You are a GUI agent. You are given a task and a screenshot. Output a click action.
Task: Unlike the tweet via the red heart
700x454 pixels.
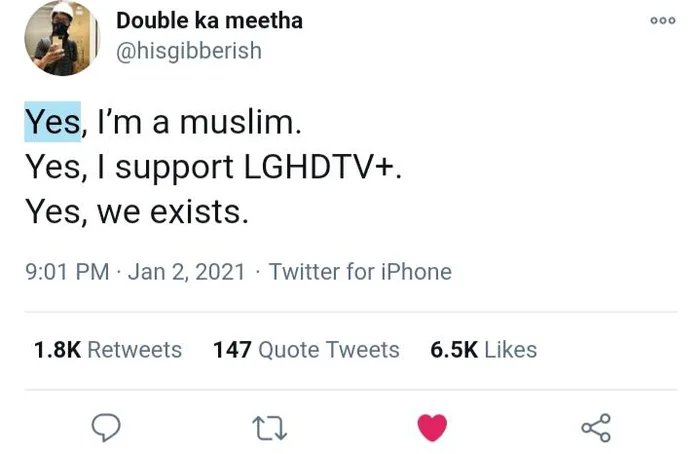coord(432,428)
